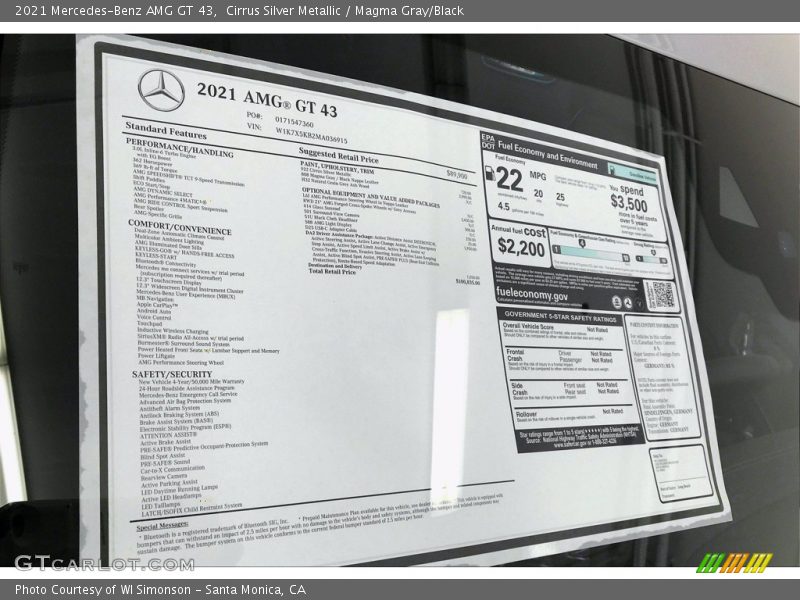Click the 'GOVERNMENT 5-STAR SAFETY RATINGS' header

(560, 316)
